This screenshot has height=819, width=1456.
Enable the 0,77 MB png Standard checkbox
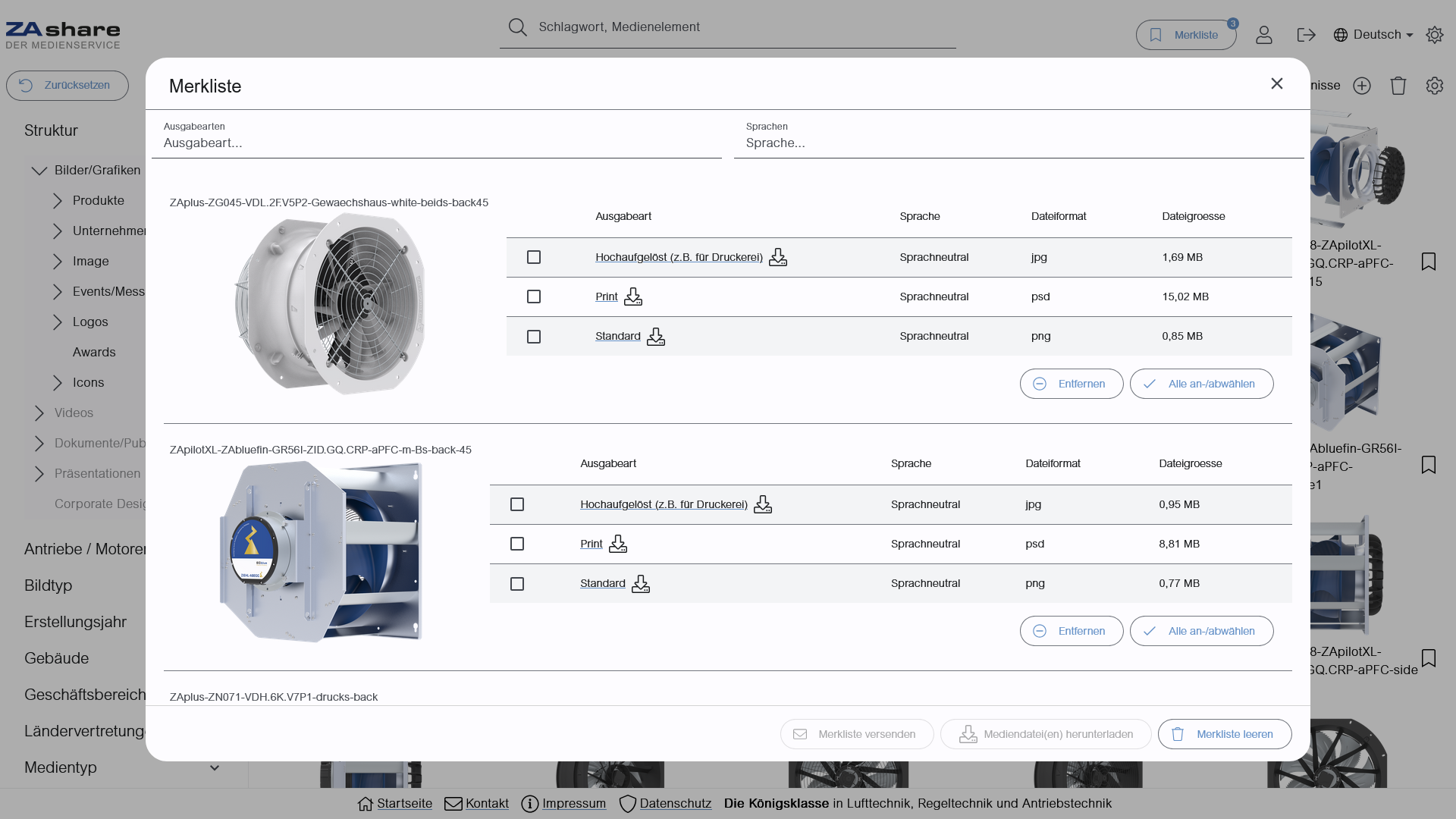(x=517, y=584)
